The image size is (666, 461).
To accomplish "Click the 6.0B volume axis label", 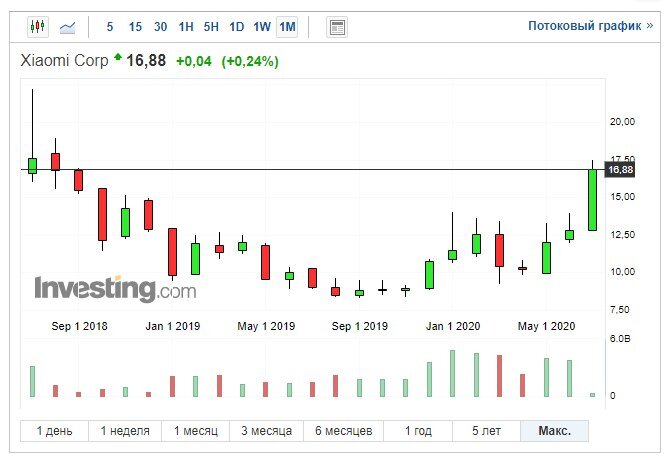I will (620, 339).
